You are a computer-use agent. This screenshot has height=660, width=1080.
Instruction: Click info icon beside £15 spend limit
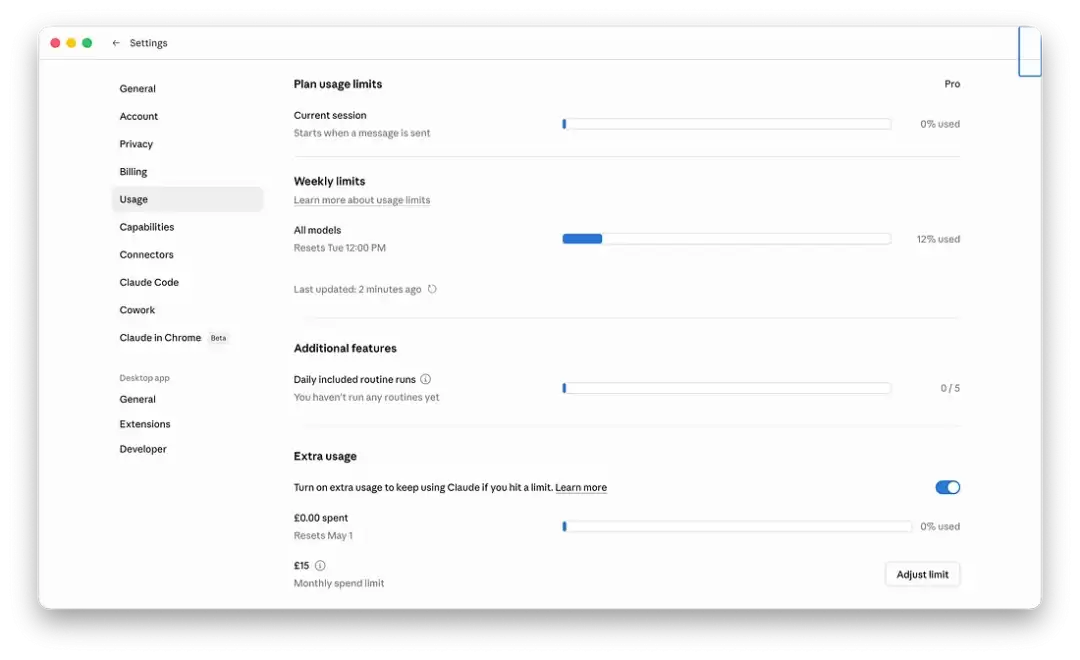click(x=320, y=565)
